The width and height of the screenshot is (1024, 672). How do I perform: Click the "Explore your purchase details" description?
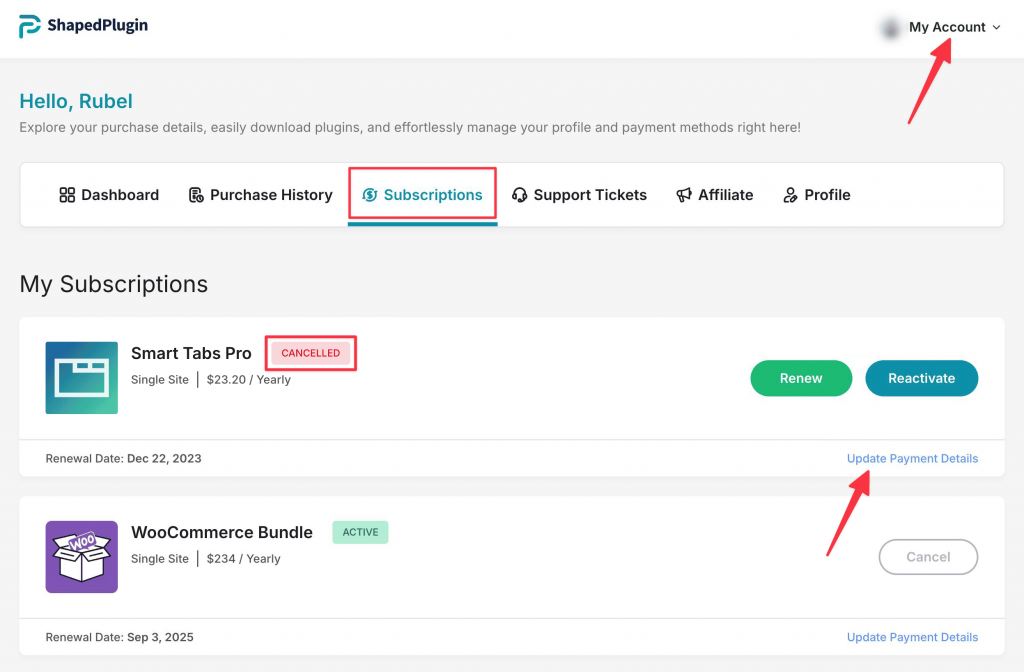click(x=410, y=127)
